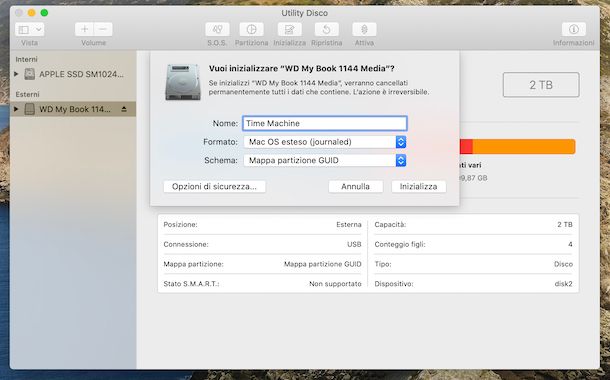The width and height of the screenshot is (610, 380).
Task: Run S.O.S. first aid tool
Action: tap(217, 30)
